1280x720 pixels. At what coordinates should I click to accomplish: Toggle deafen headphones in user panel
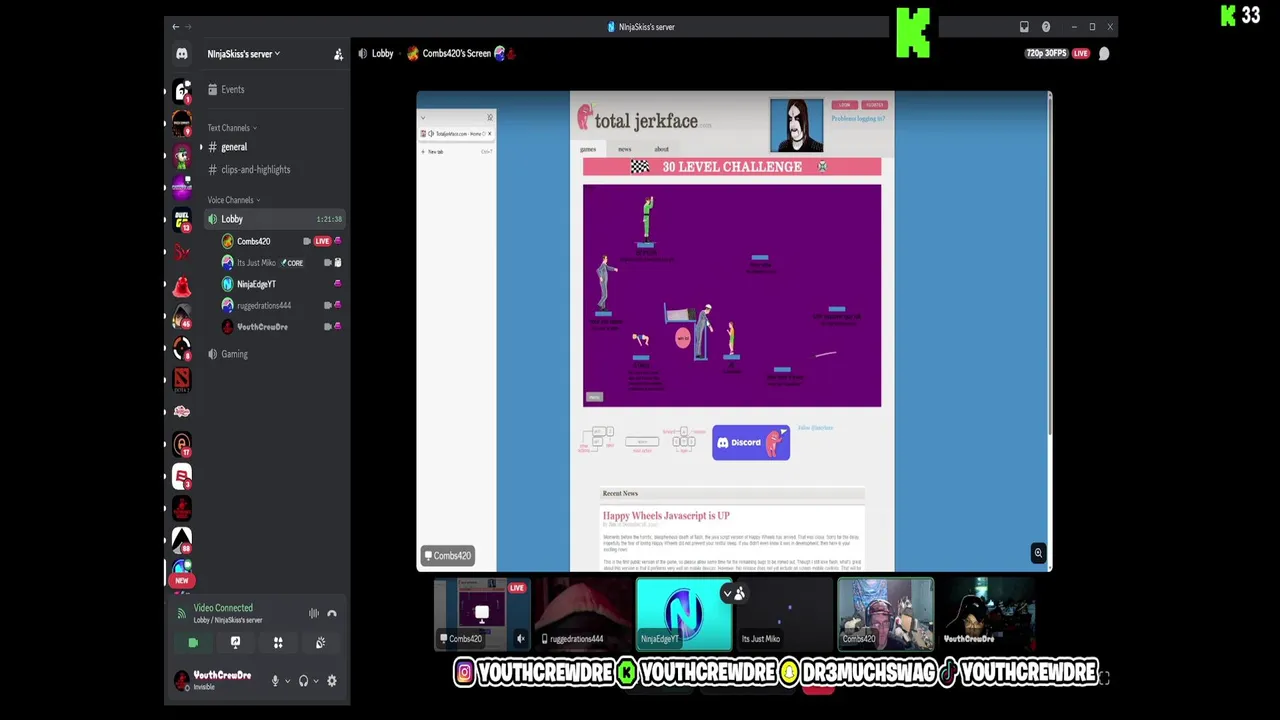[303, 681]
